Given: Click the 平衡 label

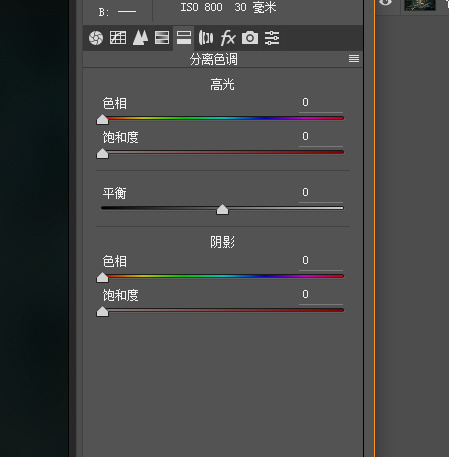Looking at the screenshot, I should [115, 193].
